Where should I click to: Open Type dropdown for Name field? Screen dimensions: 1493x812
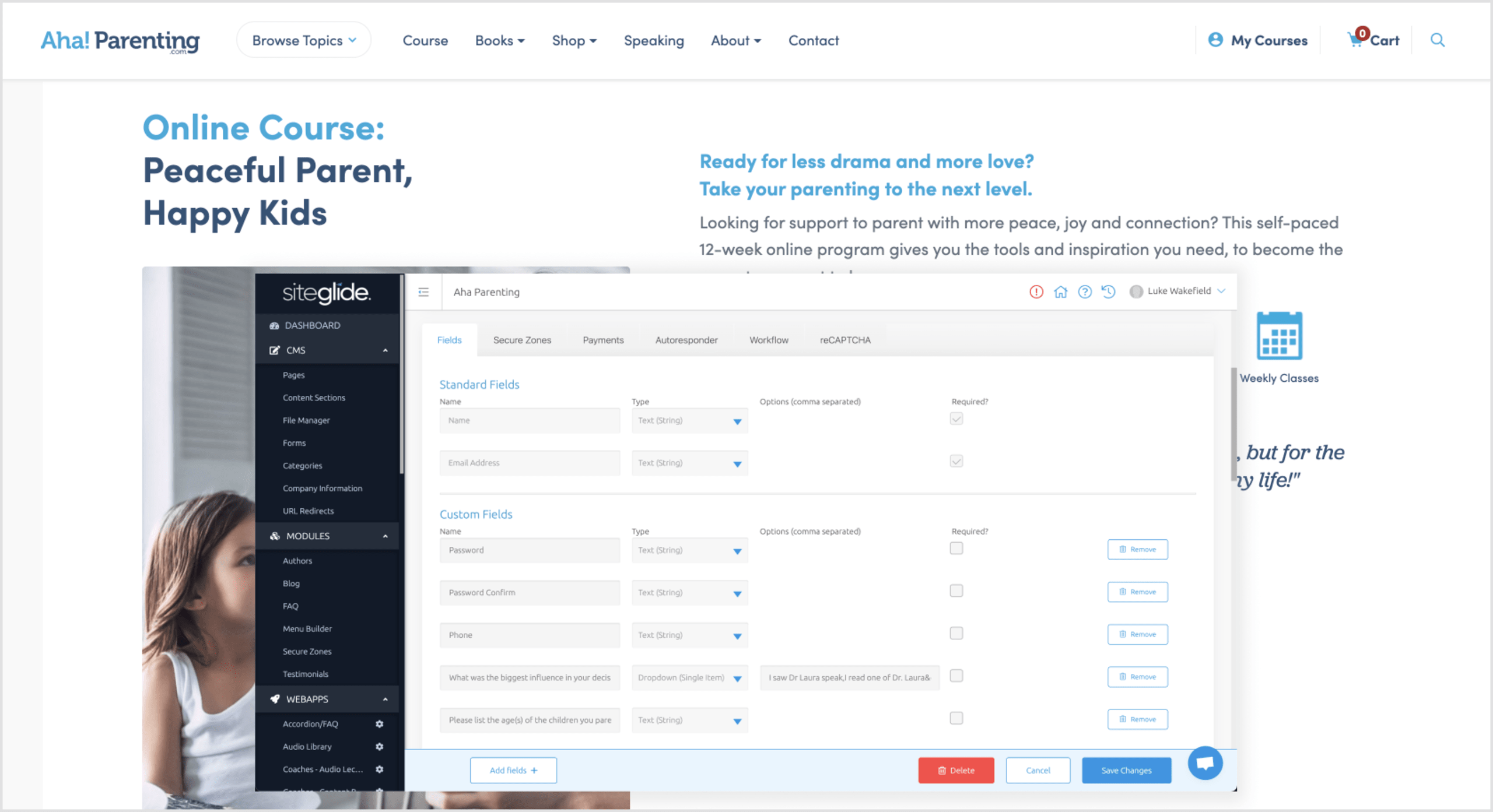pos(690,421)
